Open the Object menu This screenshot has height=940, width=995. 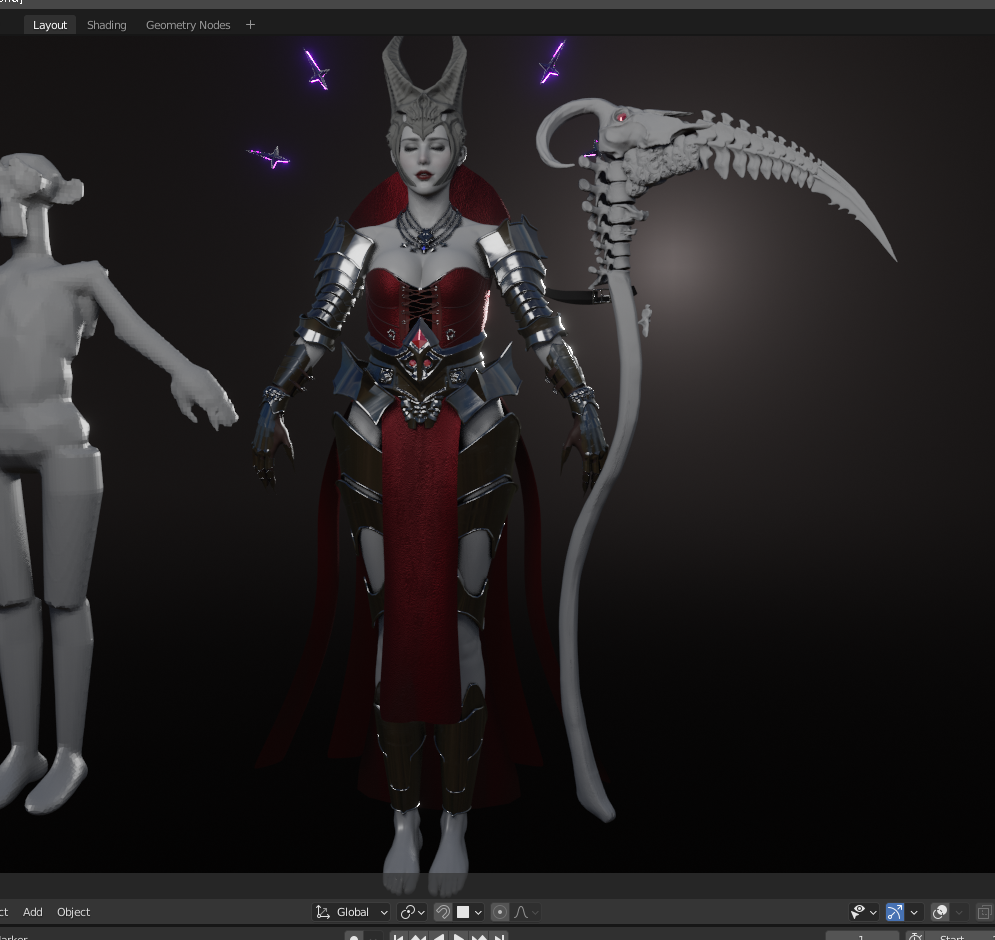tap(74, 912)
